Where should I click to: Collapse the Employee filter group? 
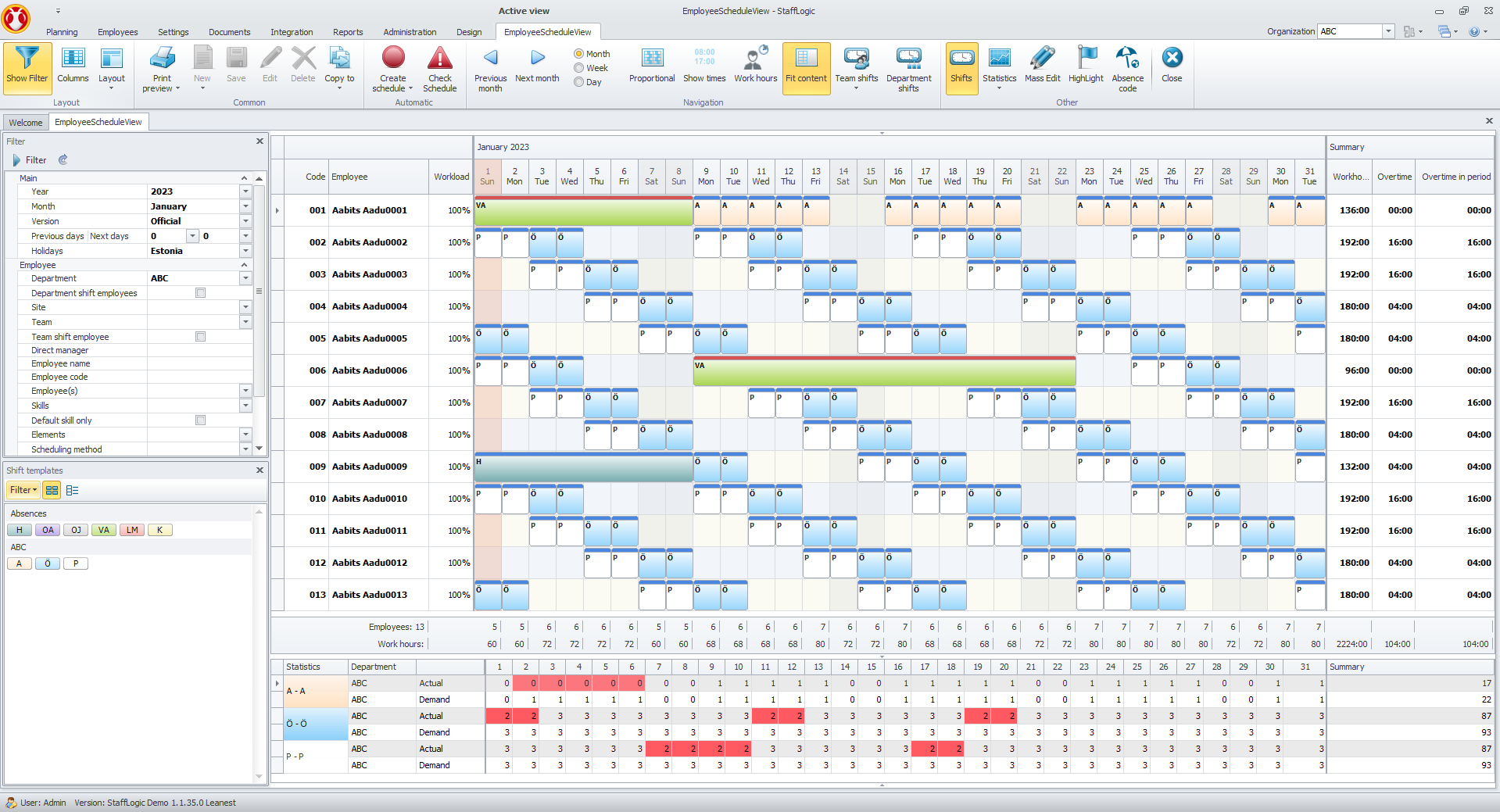coord(244,265)
